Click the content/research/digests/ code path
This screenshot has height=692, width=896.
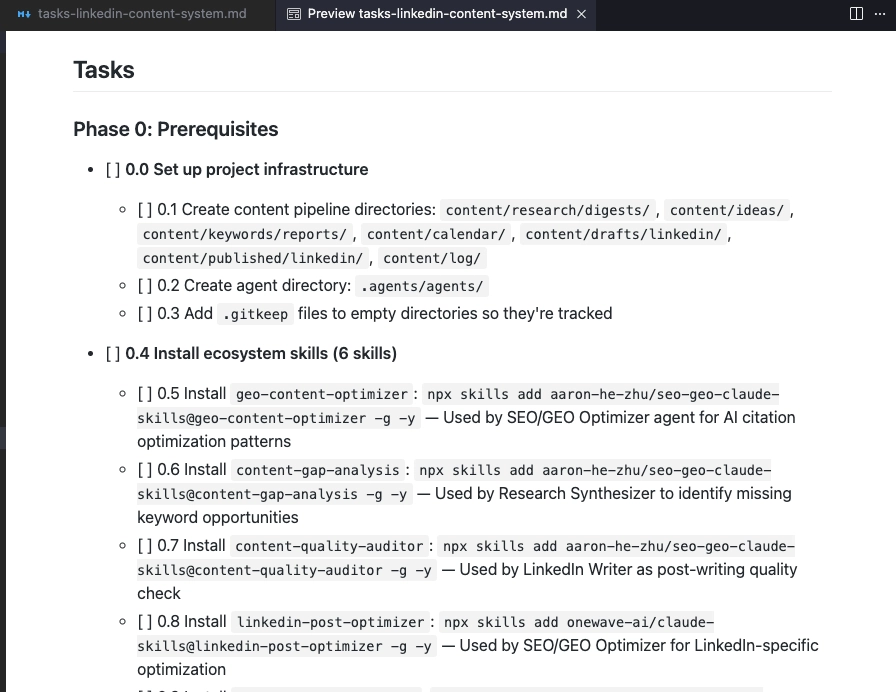(548, 210)
